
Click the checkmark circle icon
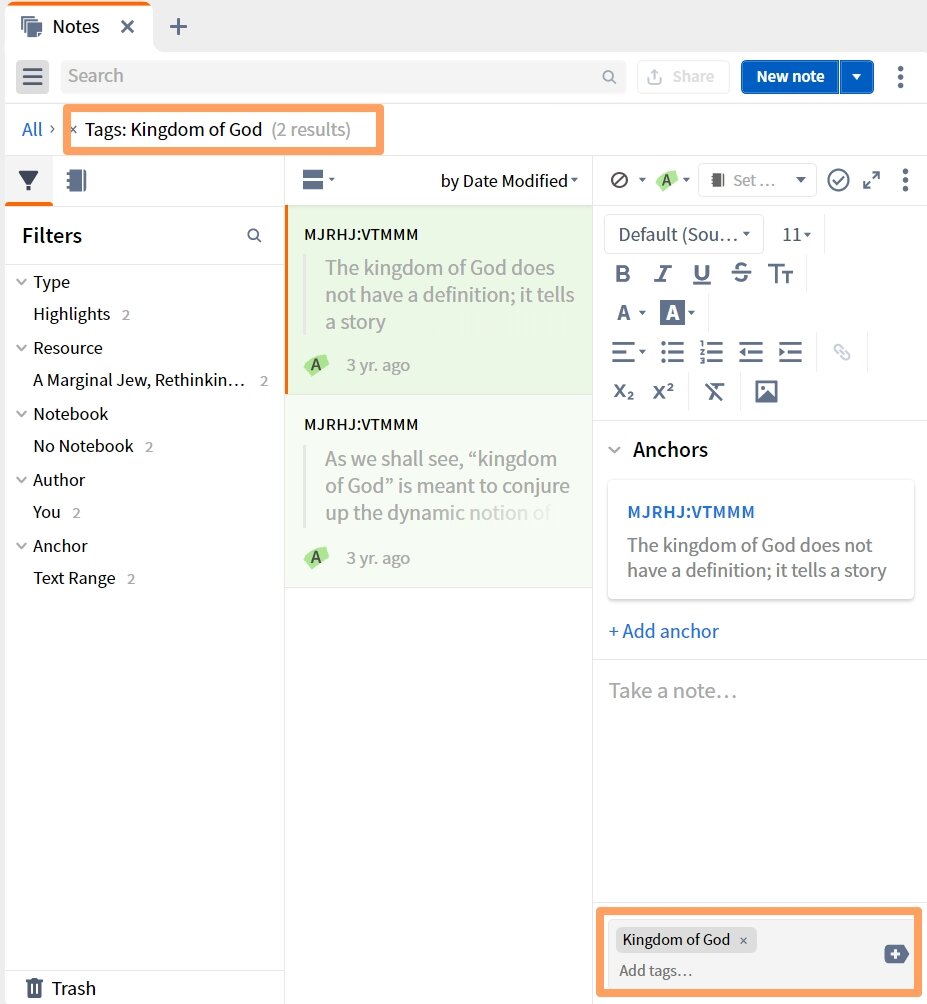pos(838,181)
